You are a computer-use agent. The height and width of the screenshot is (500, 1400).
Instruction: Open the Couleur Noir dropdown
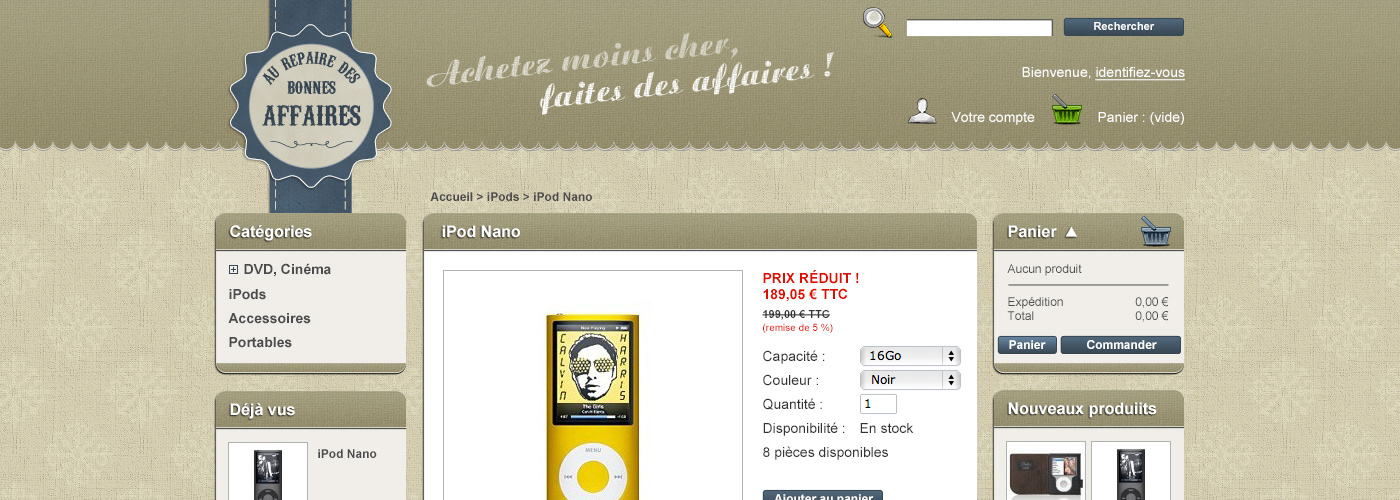coord(910,380)
